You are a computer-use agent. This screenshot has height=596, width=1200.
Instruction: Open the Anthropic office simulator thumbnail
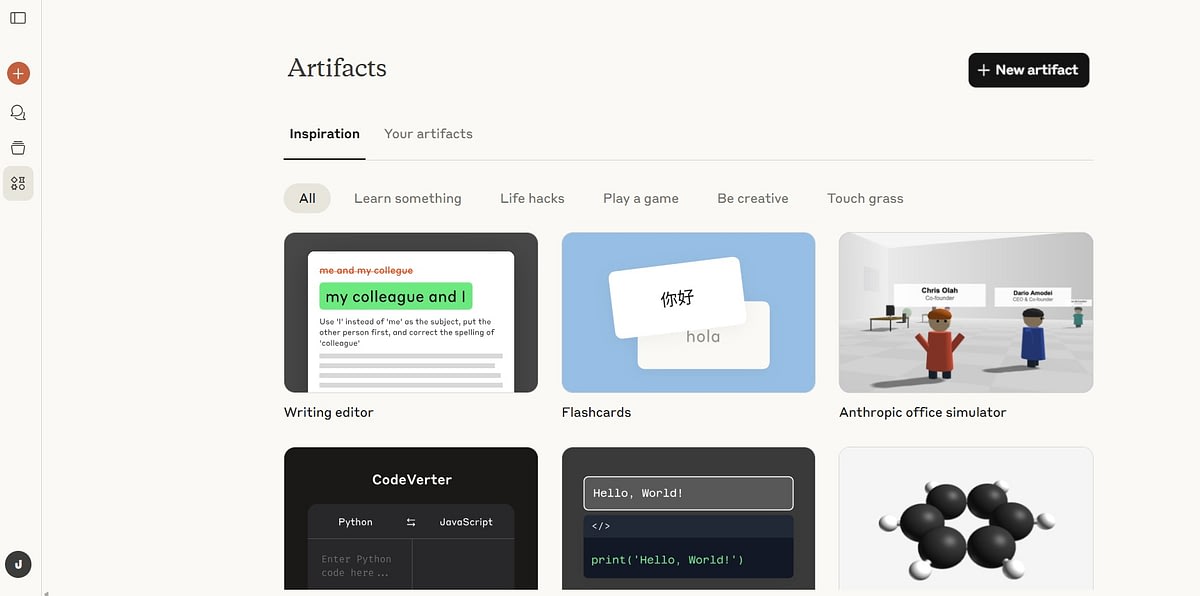coord(965,312)
